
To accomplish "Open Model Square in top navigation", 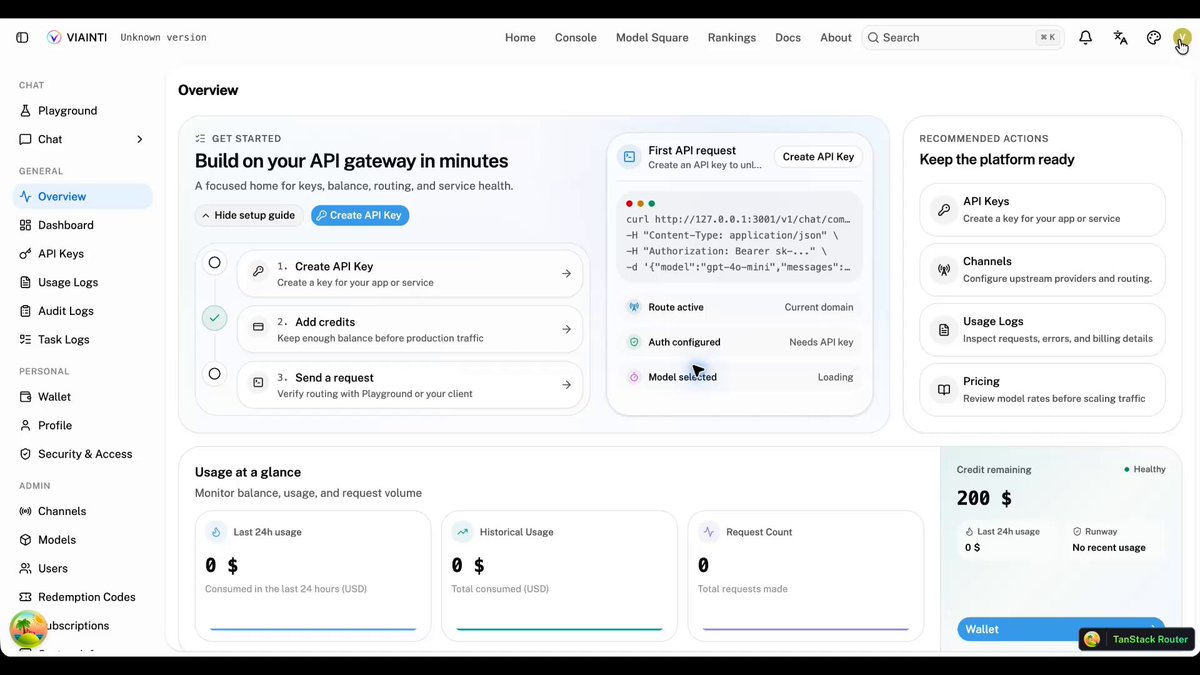I will coord(652,38).
